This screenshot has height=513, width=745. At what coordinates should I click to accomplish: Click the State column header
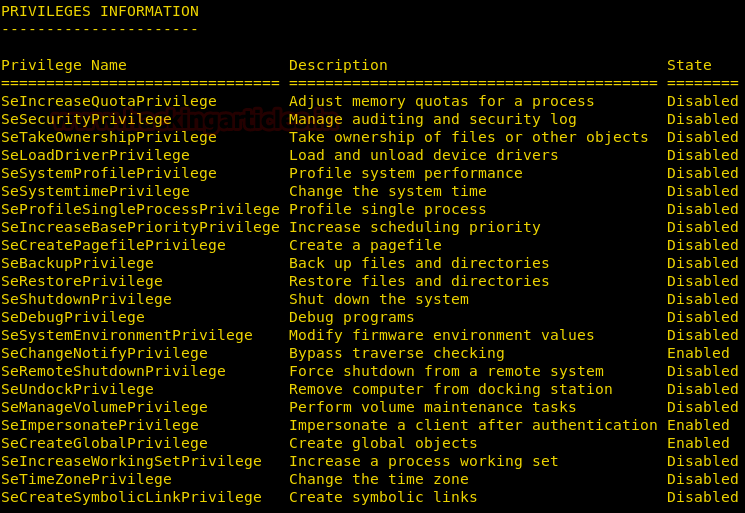689,65
